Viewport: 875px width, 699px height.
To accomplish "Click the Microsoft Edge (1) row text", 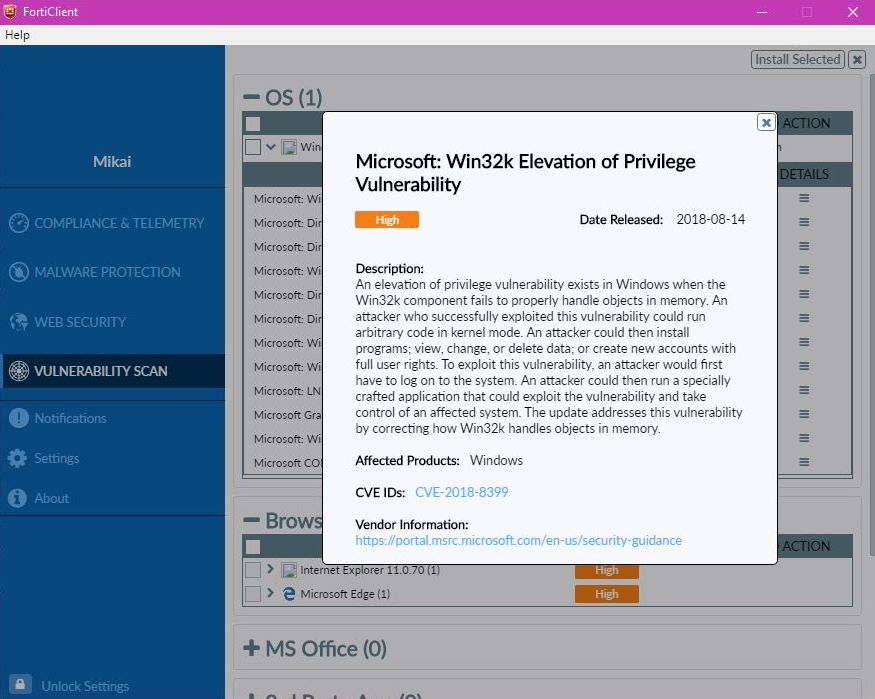I will pyautogui.click(x=345, y=594).
